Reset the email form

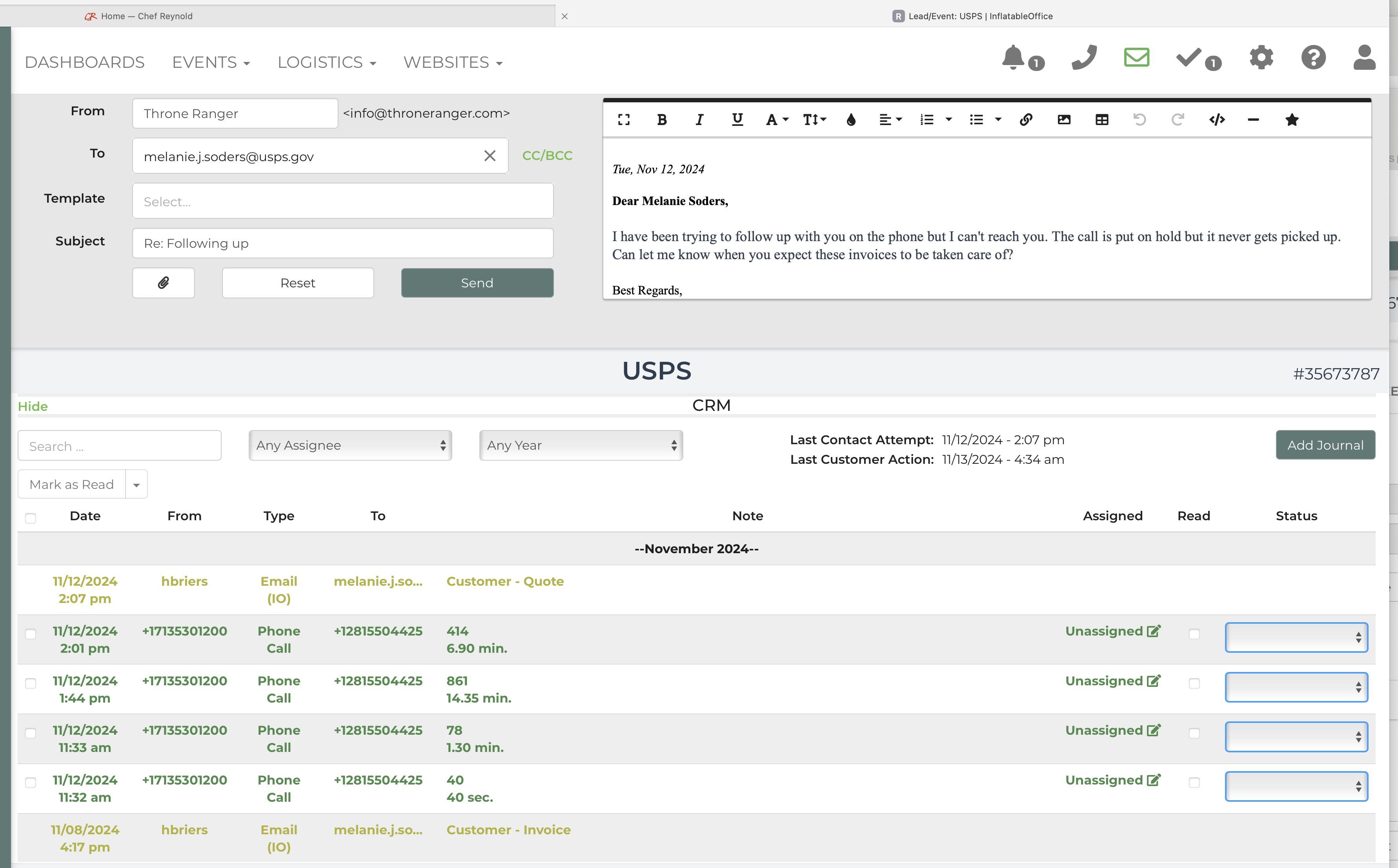pyautogui.click(x=297, y=283)
